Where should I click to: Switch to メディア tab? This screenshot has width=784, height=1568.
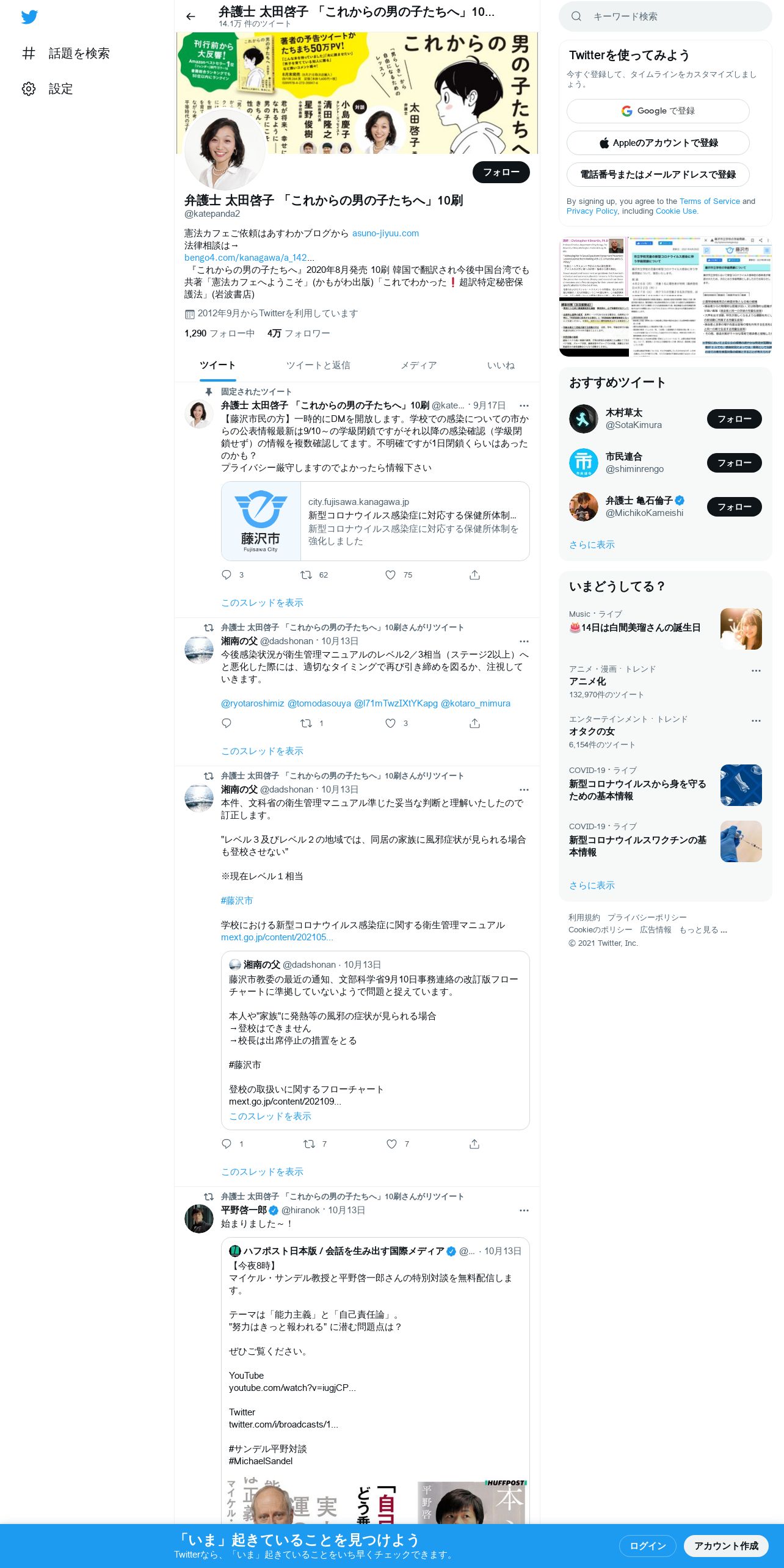click(419, 365)
